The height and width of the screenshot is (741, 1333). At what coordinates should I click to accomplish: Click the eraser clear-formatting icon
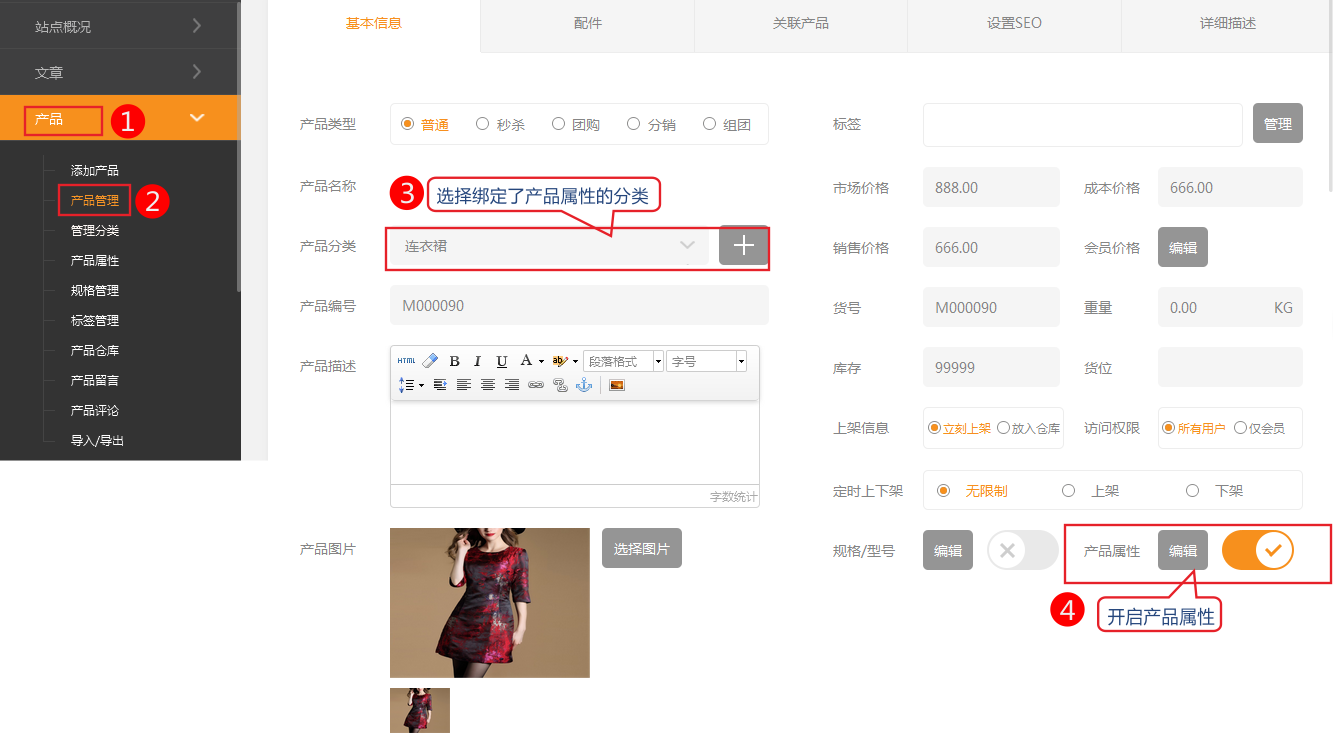pos(430,361)
